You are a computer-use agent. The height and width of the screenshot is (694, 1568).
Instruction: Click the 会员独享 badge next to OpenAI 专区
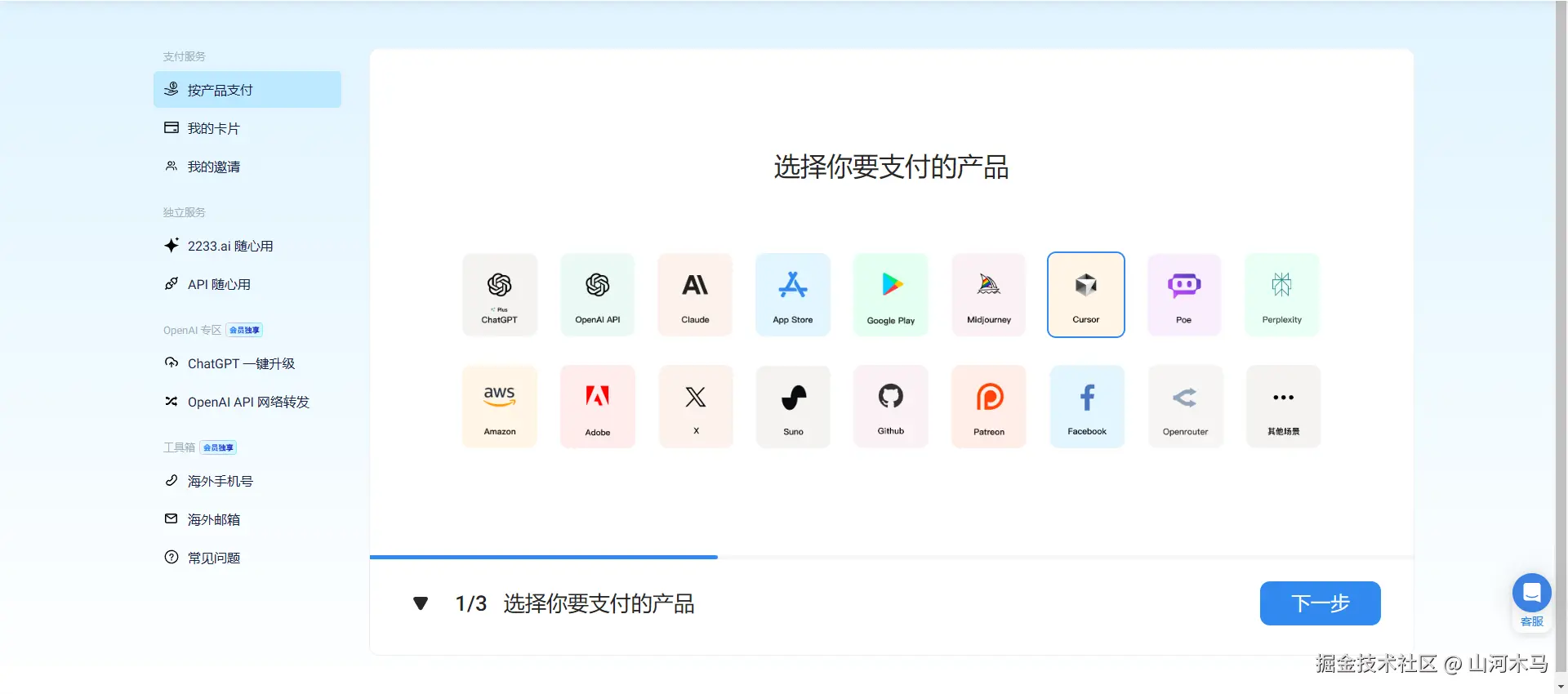tap(244, 330)
